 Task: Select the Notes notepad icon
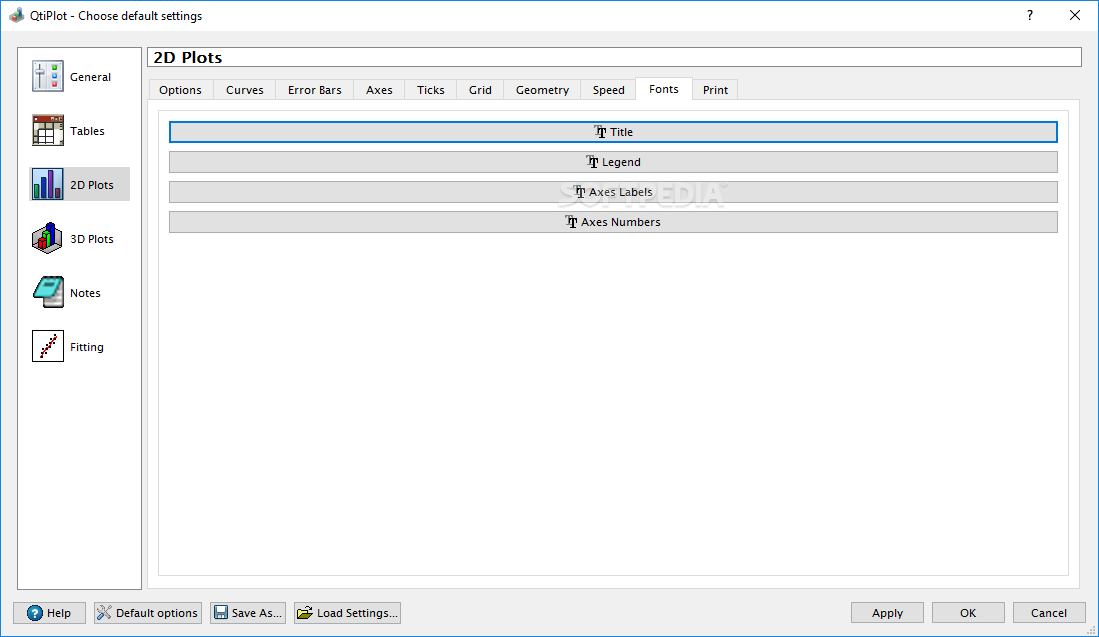point(48,292)
